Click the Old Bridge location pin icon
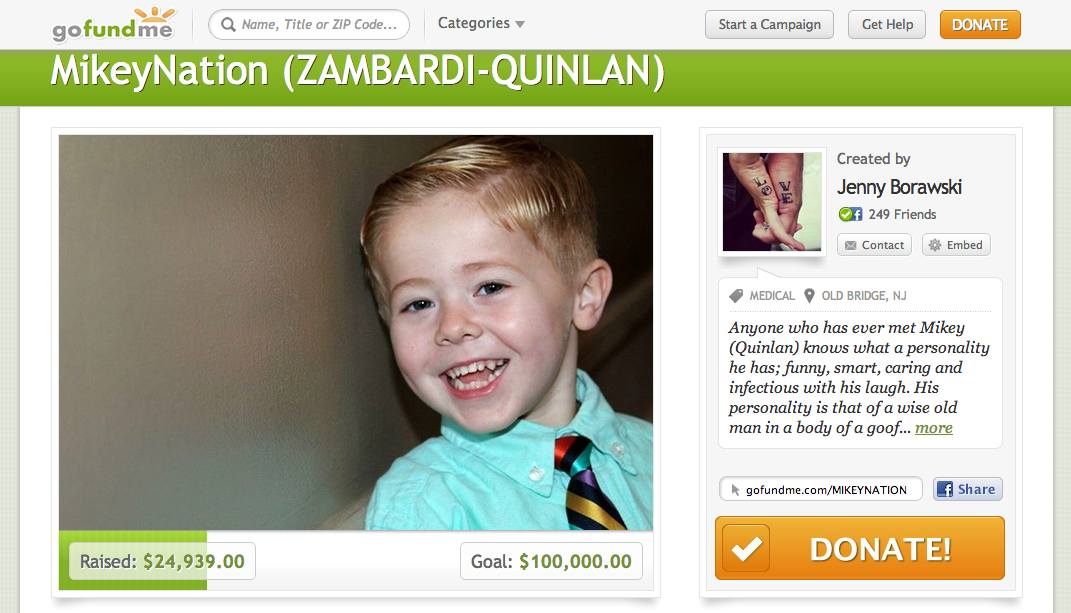The height and width of the screenshot is (613, 1071). click(809, 295)
